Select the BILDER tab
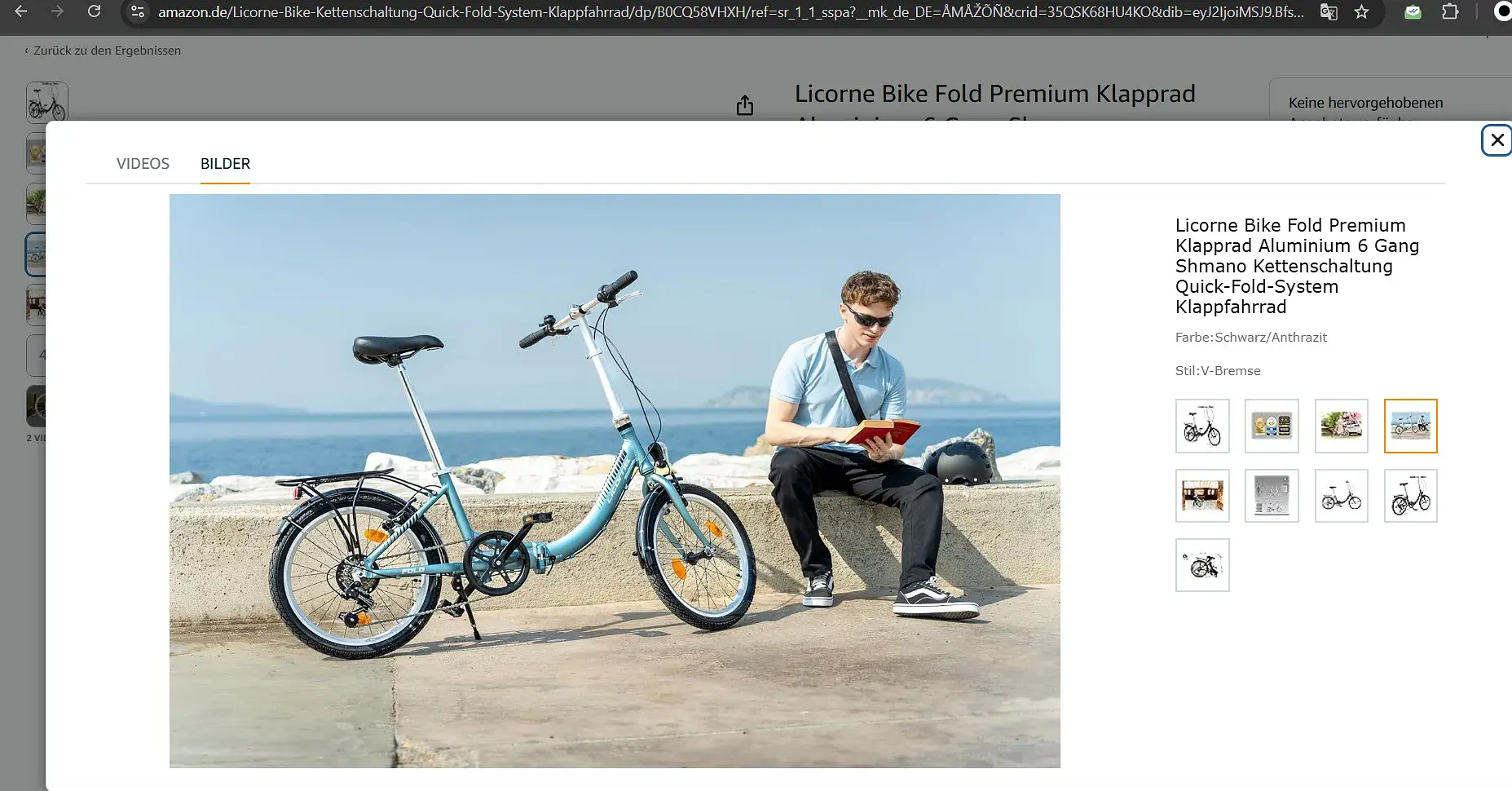The width and height of the screenshot is (1512, 791). coord(225,164)
